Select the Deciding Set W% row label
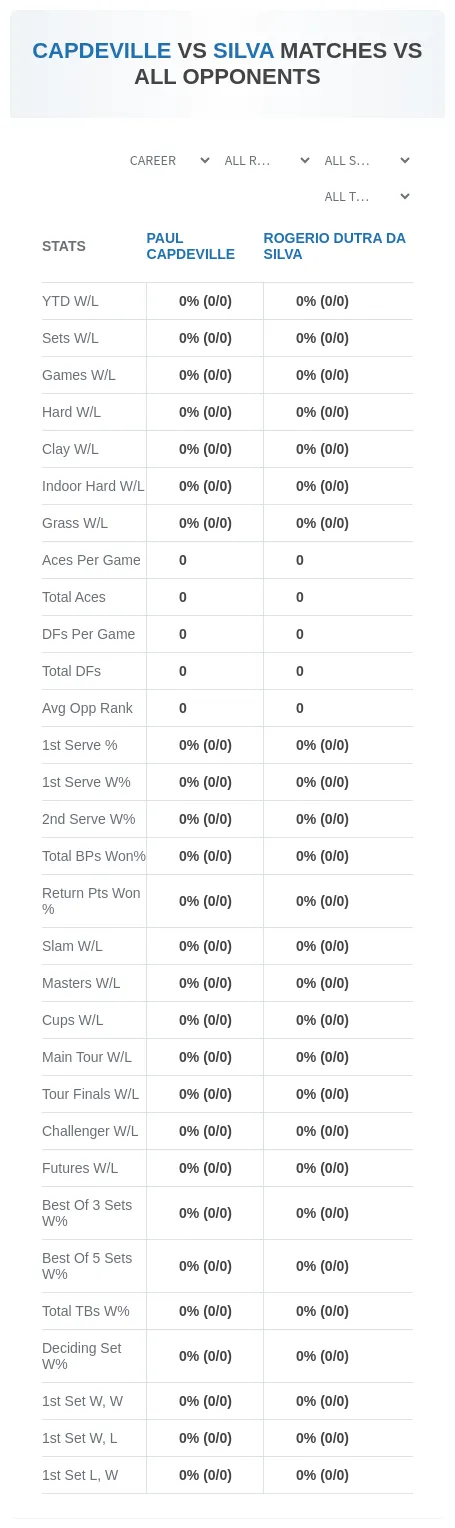 [82, 1356]
